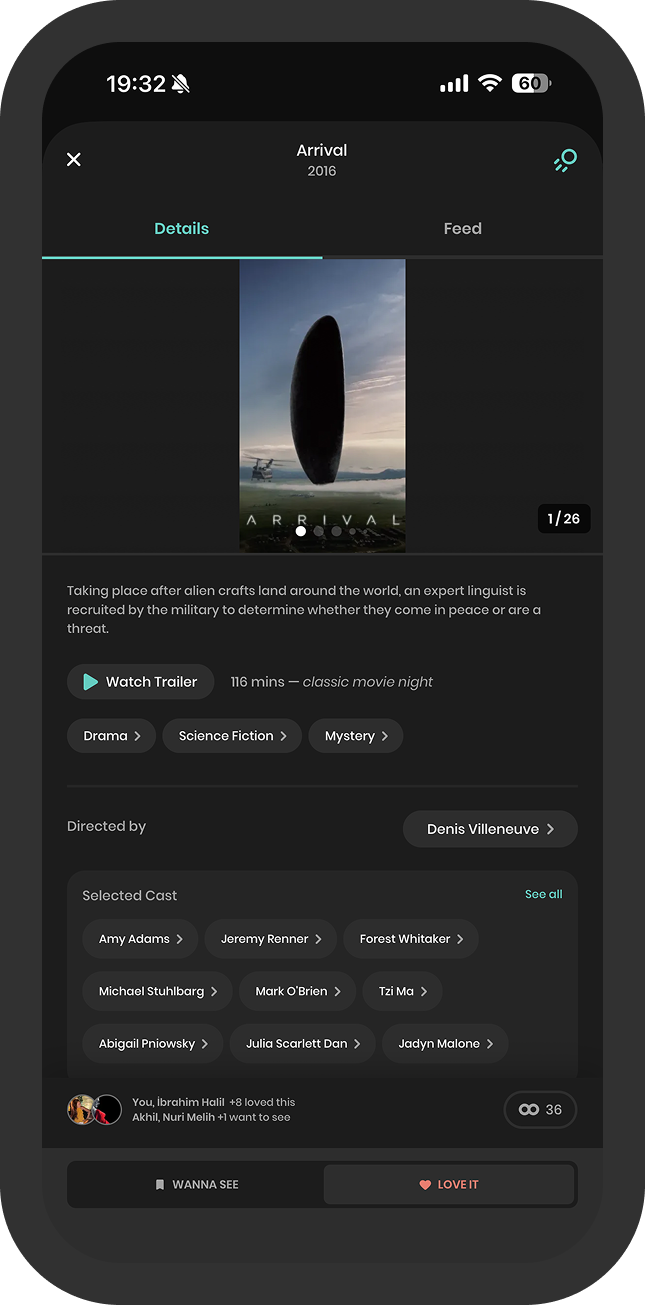Open the Drama genre chip
The image size is (645, 1305).
[111, 736]
